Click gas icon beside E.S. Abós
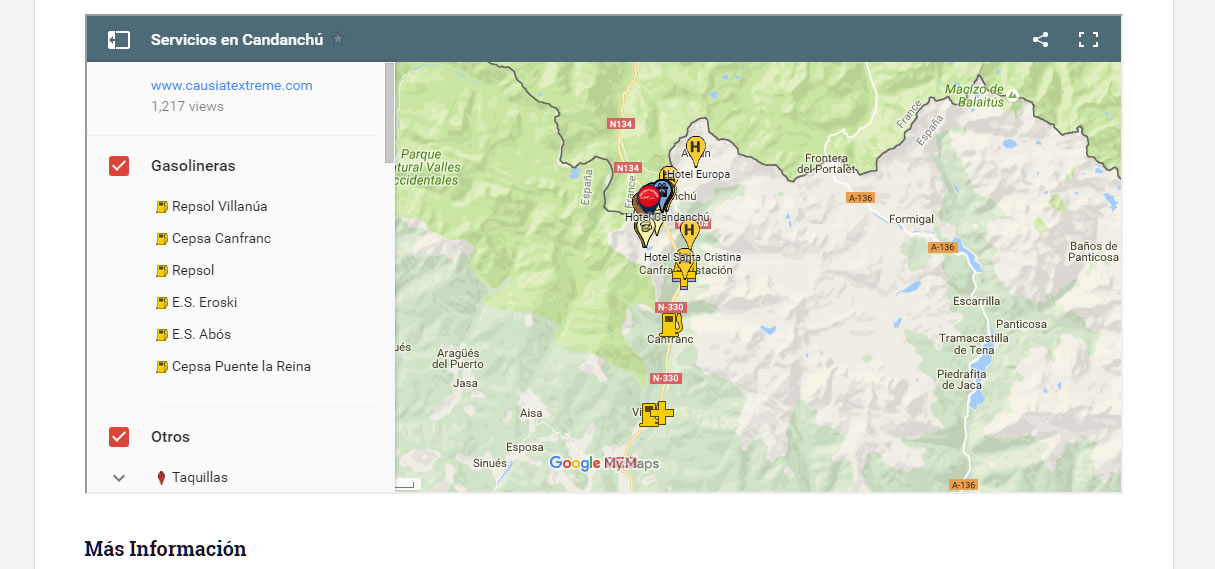Image resolution: width=1215 pixels, height=569 pixels. pyautogui.click(x=160, y=335)
